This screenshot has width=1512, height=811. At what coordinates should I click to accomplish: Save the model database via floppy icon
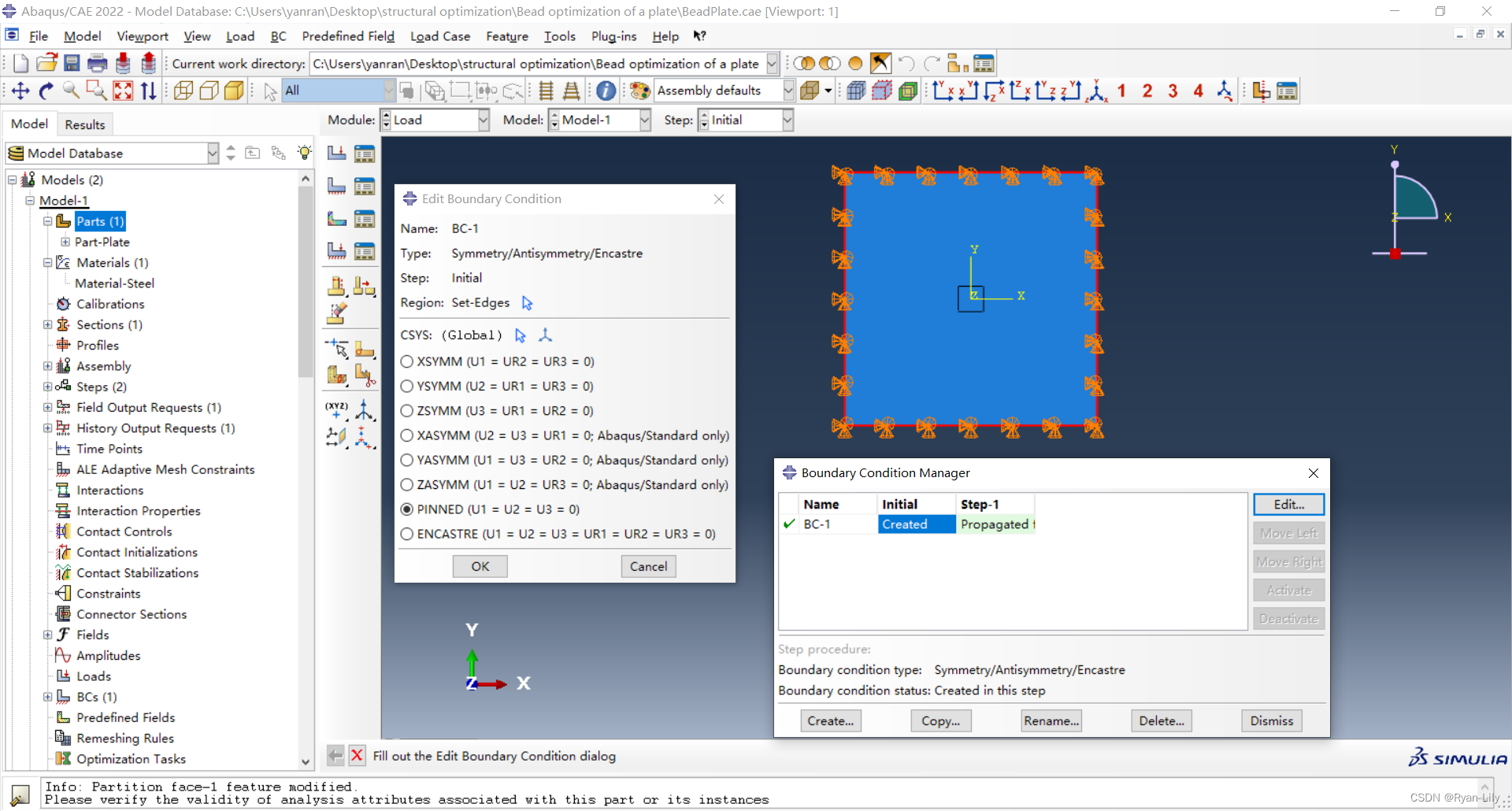point(72,64)
